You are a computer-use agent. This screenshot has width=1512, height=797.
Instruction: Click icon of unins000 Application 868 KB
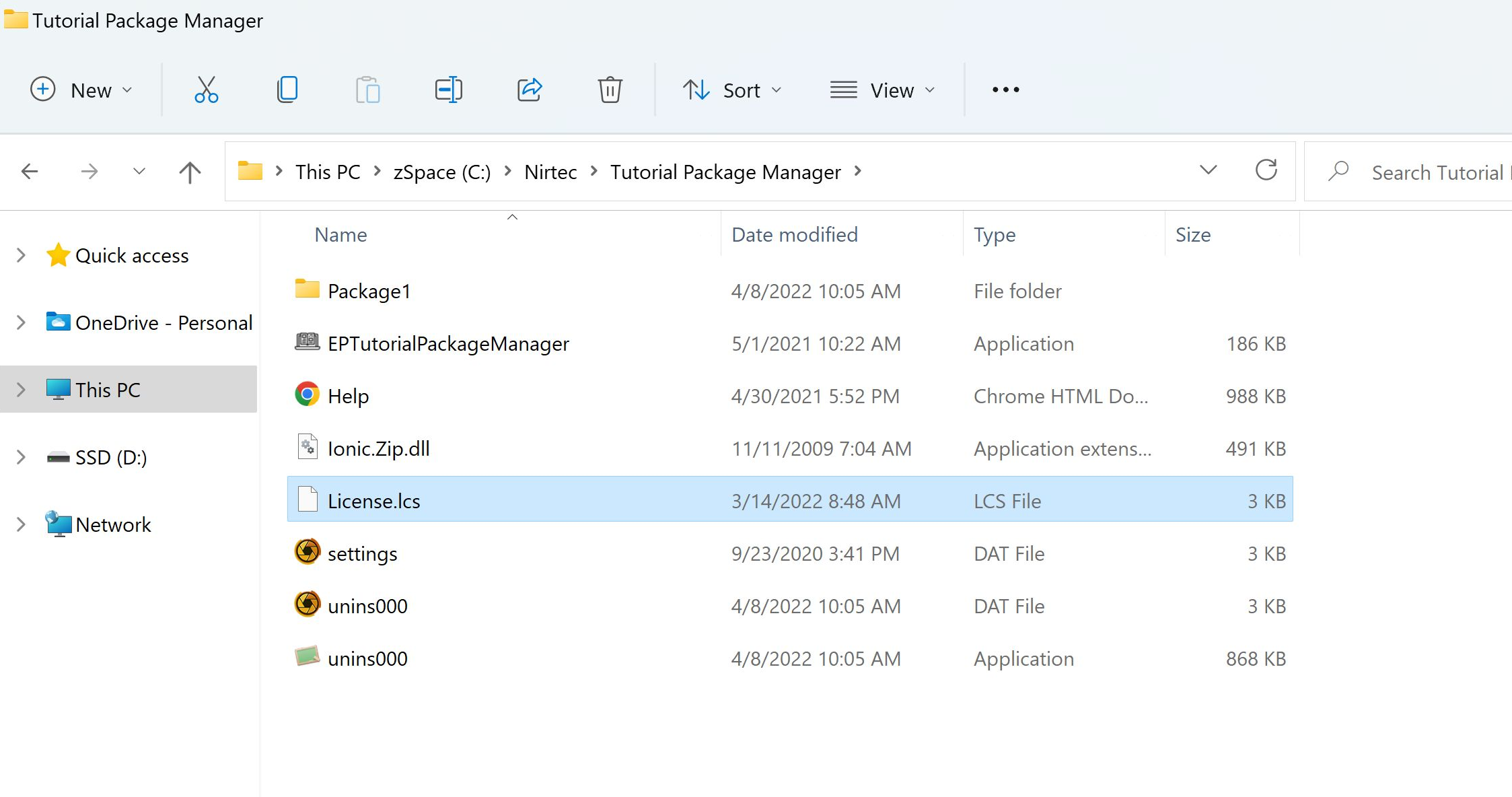point(308,656)
